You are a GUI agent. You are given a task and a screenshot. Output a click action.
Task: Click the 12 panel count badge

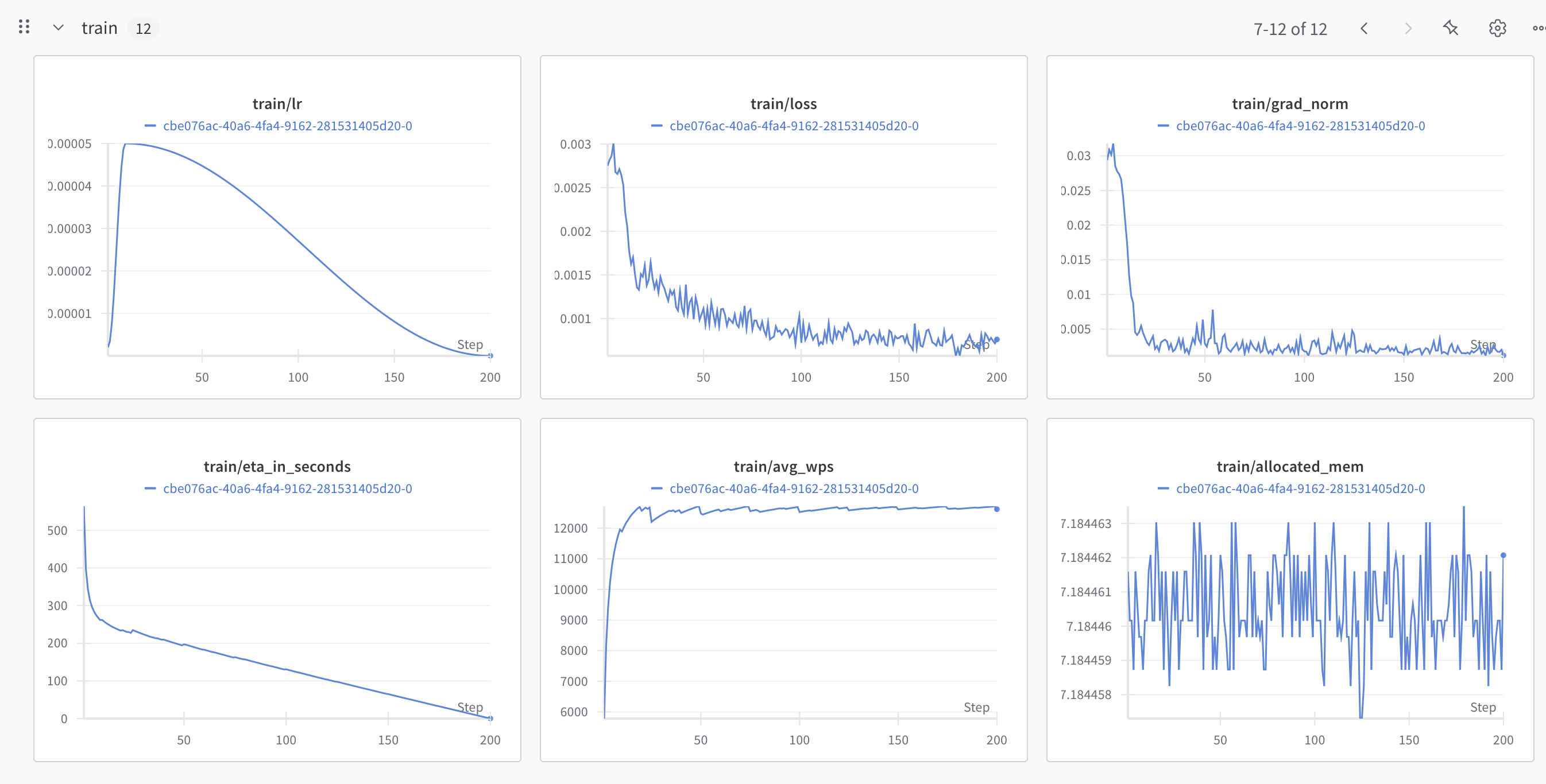pos(143,29)
